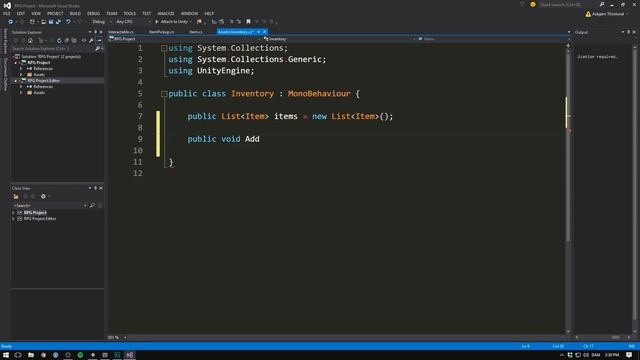The image size is (640, 360).
Task: Open the Inventory type navigation dropdown
Action: pyautogui.click(x=340, y=39)
